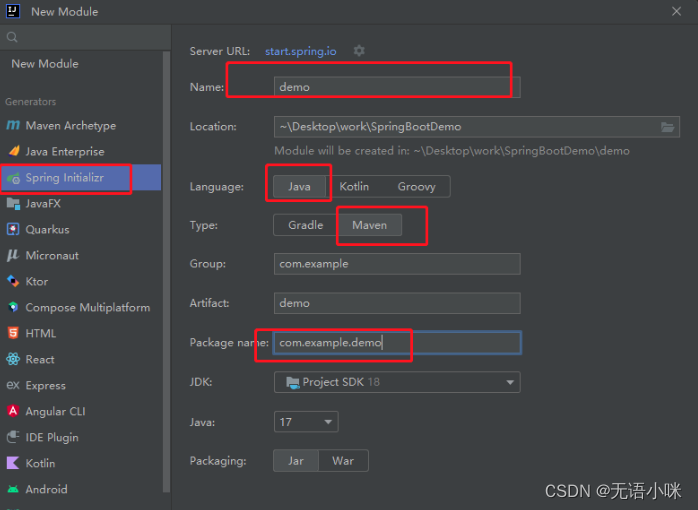Click the Maven Archetype generator icon
Image resolution: width=698 pixels, height=510 pixels.
coord(13,125)
